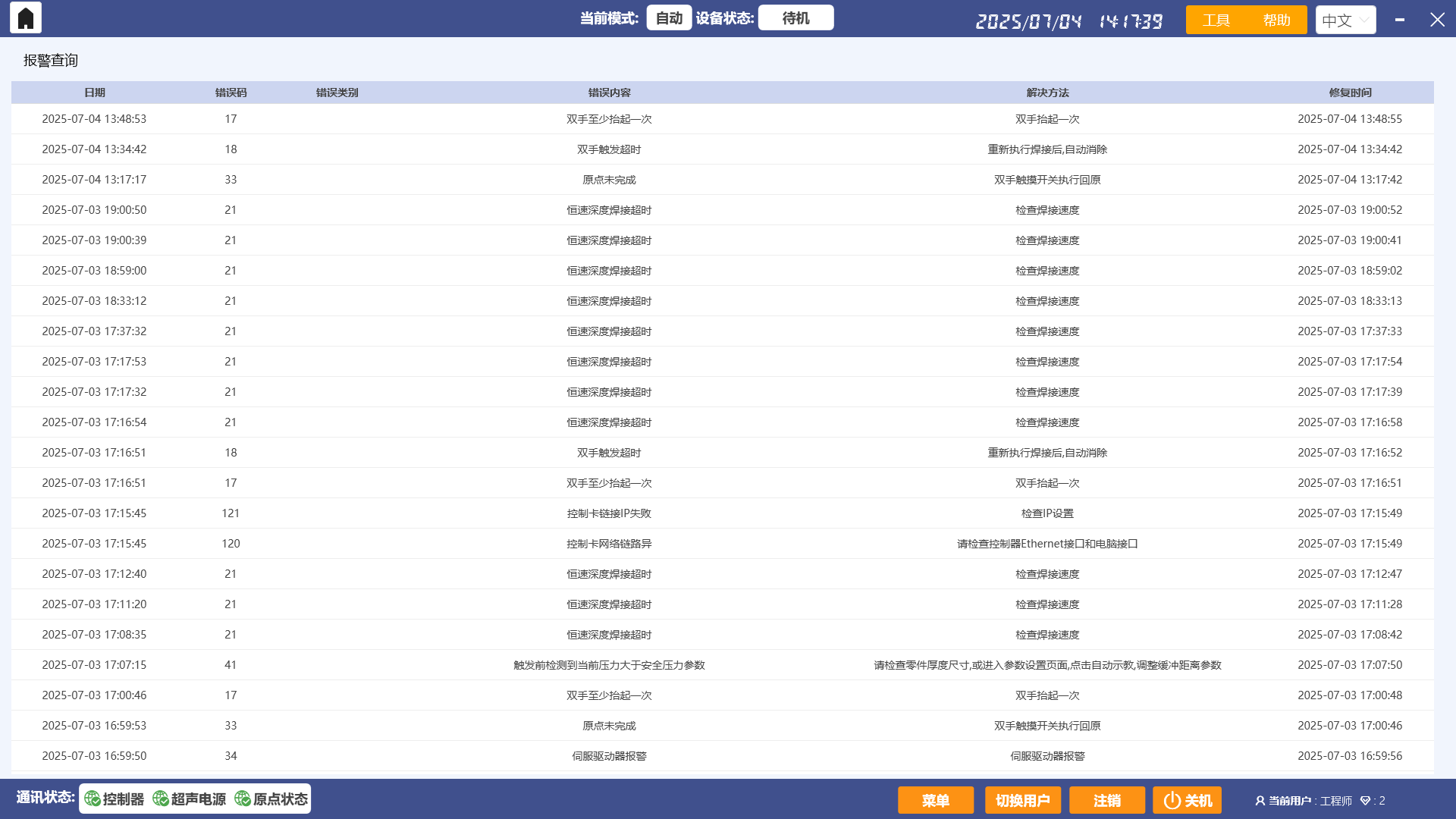Sort by the 错误码 column header
The image size is (1456, 819).
(x=231, y=93)
